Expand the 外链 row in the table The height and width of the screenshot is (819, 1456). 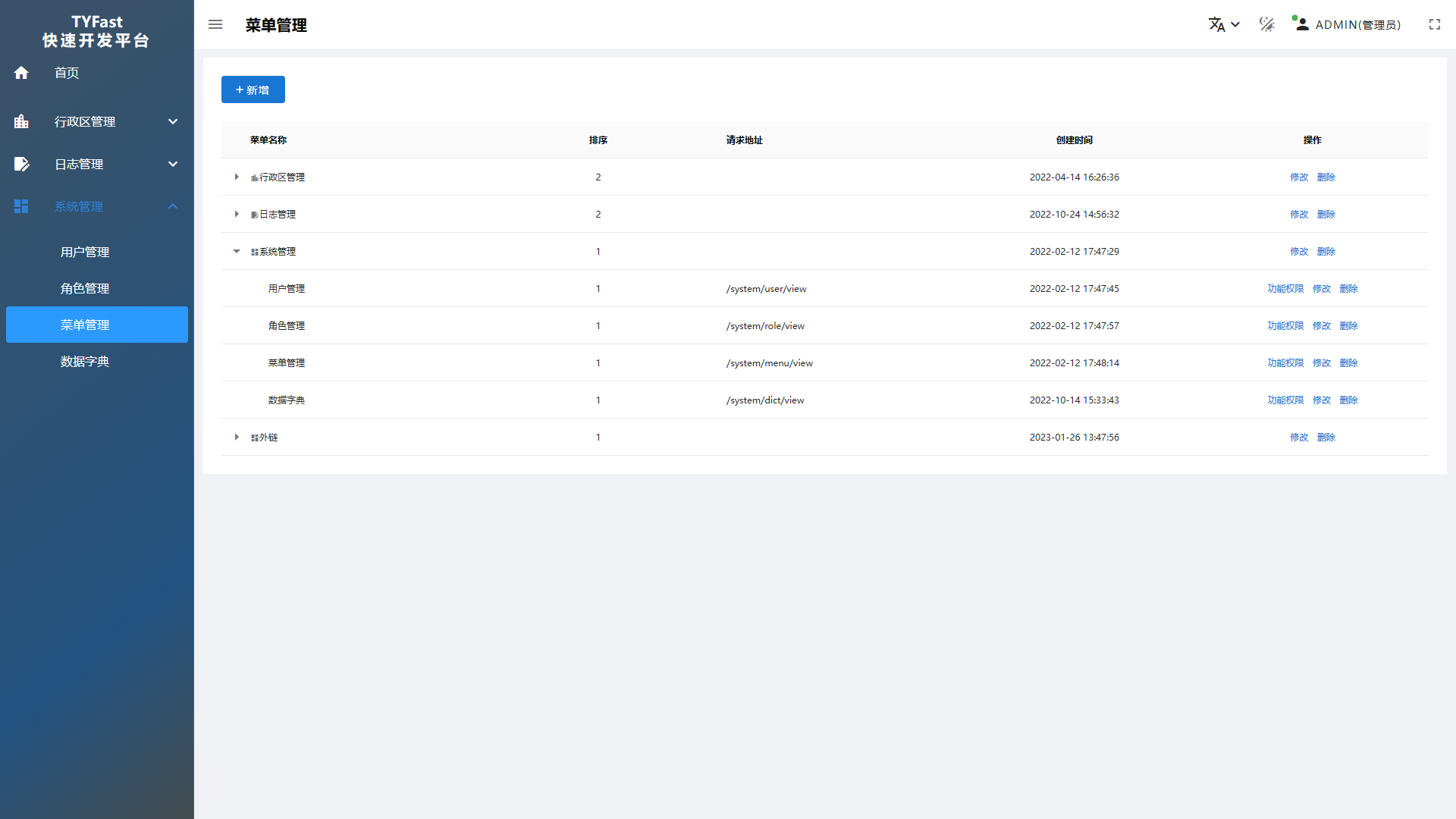pos(237,437)
